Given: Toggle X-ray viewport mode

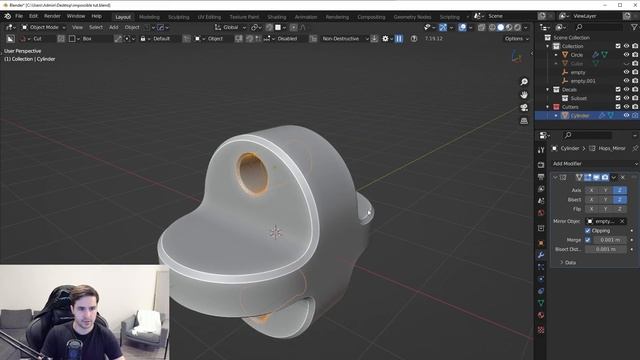Looking at the screenshot, I should tap(482, 27).
